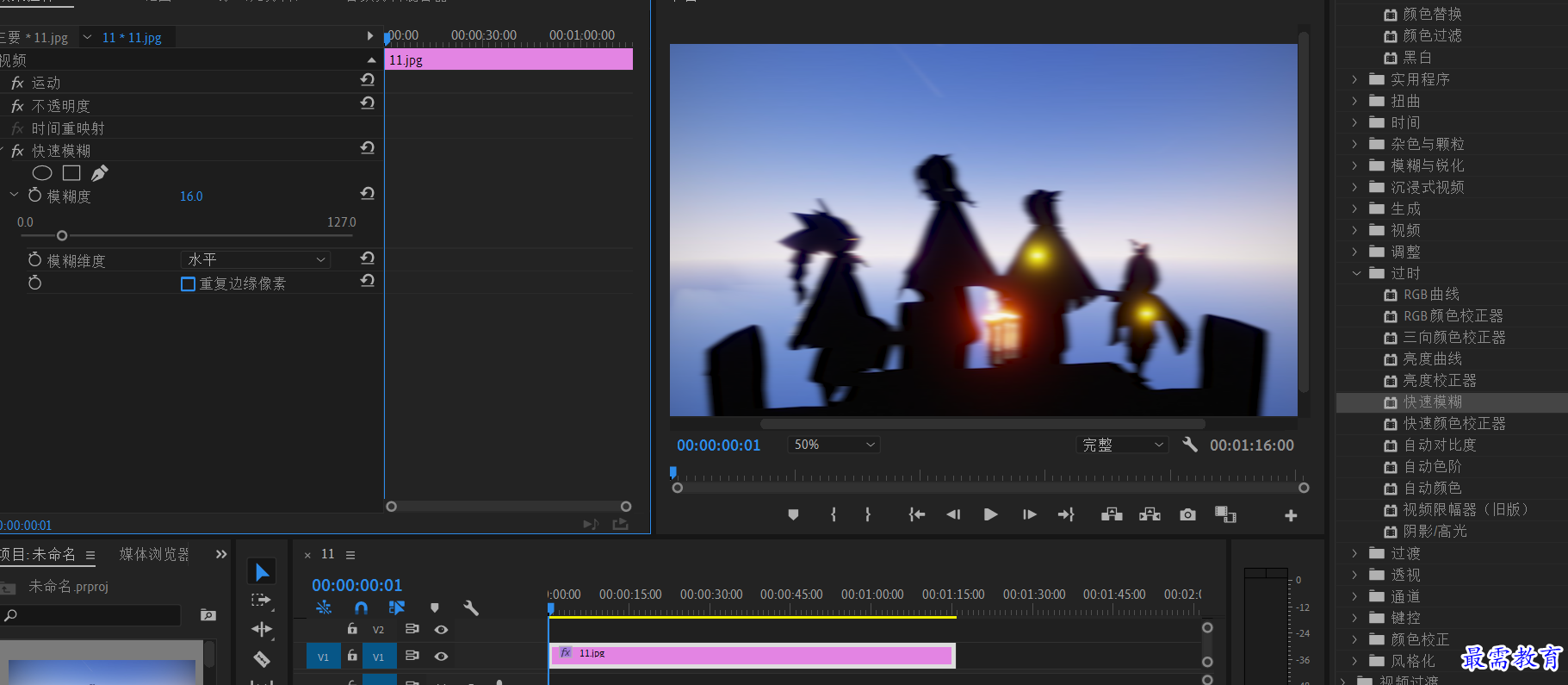This screenshot has width=1568, height=685.
Task: Go to Out point in monitor
Action: click(1066, 514)
